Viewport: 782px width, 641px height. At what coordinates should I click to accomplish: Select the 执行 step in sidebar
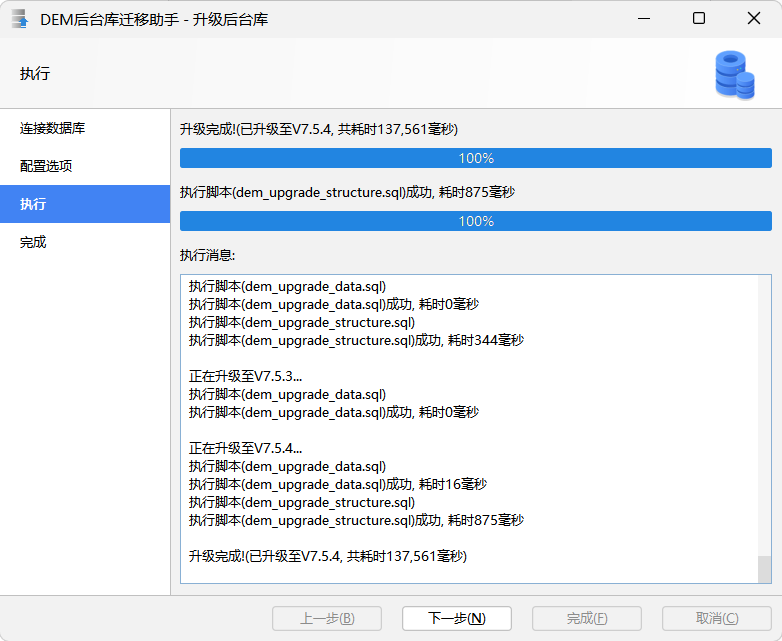(x=85, y=204)
